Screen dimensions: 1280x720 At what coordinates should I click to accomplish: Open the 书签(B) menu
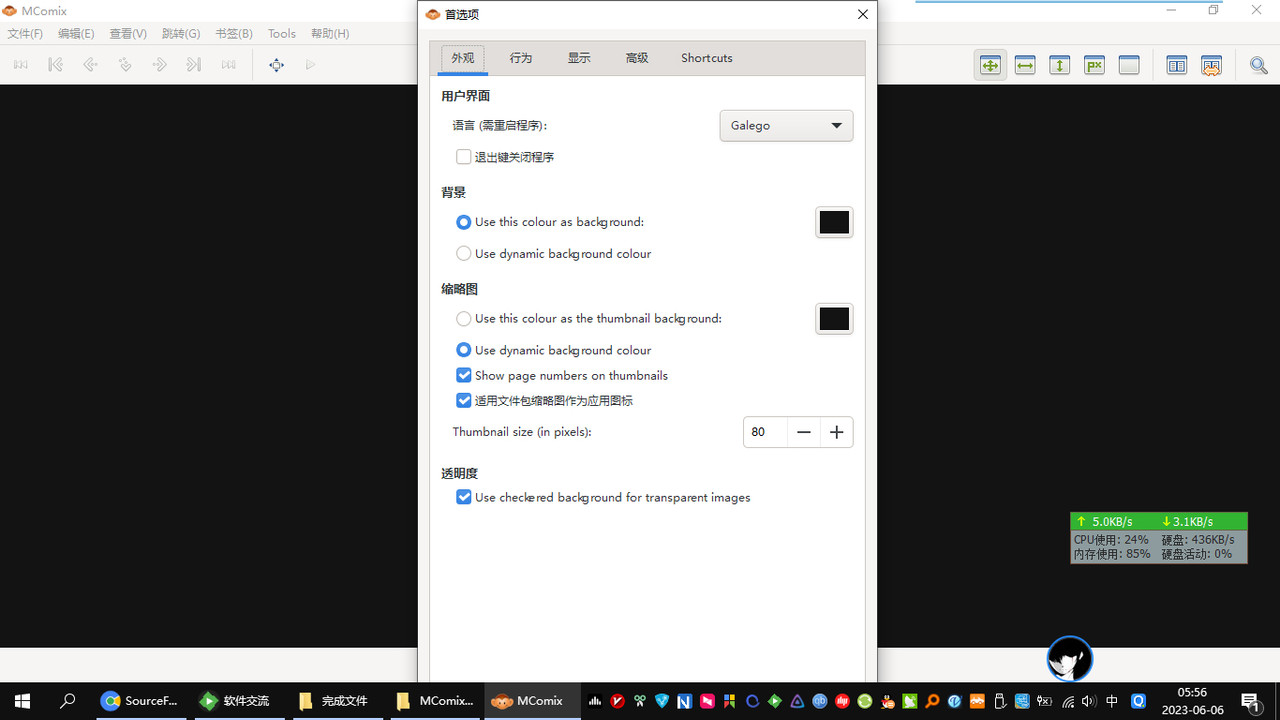(x=234, y=34)
